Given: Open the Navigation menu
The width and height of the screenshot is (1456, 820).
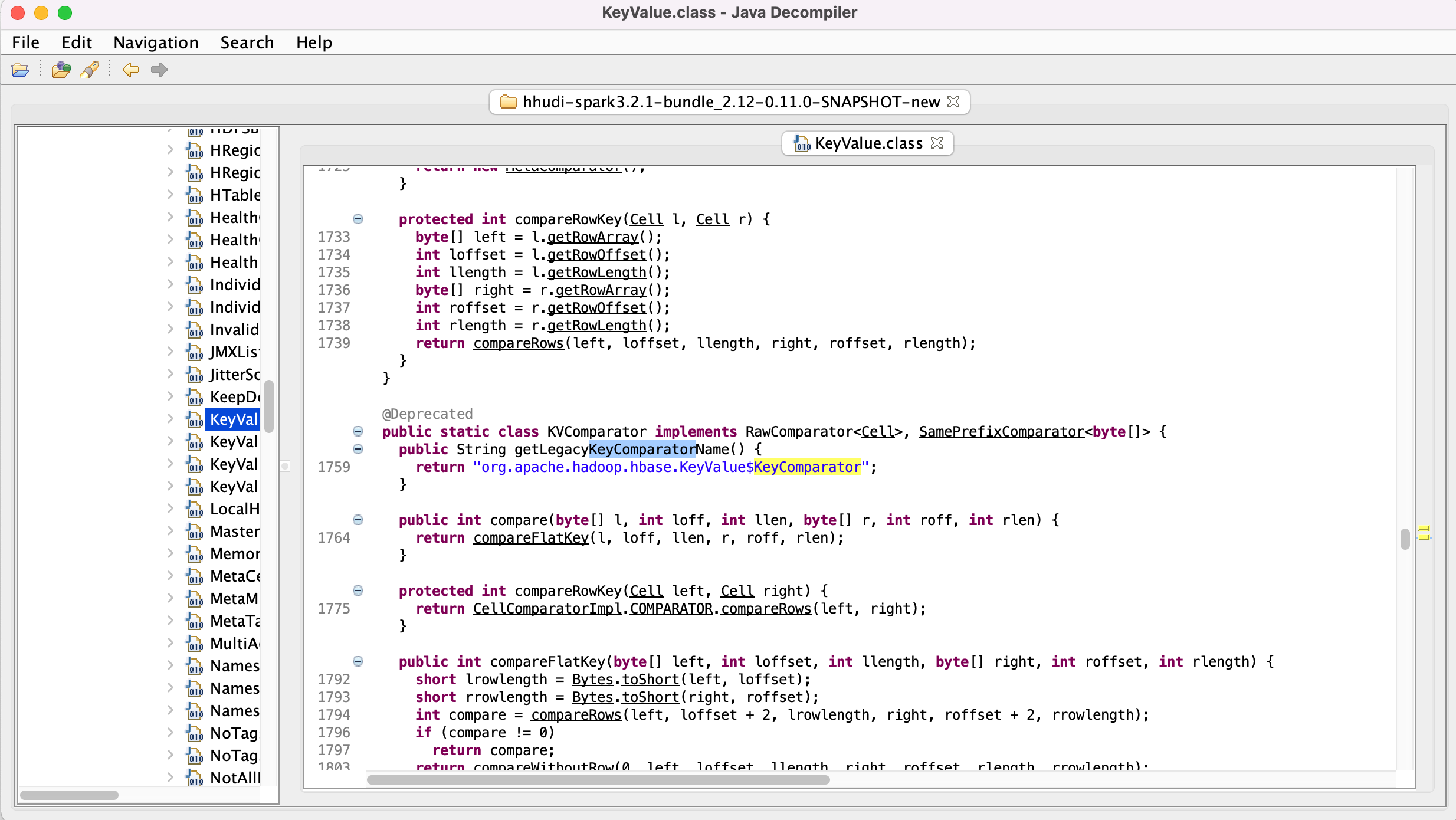Looking at the screenshot, I should click(156, 42).
